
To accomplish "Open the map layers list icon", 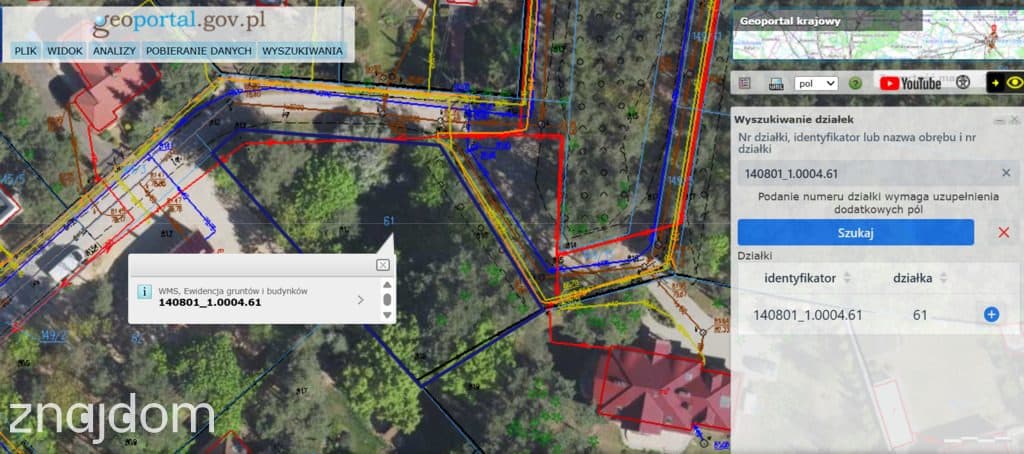I will pos(744,84).
